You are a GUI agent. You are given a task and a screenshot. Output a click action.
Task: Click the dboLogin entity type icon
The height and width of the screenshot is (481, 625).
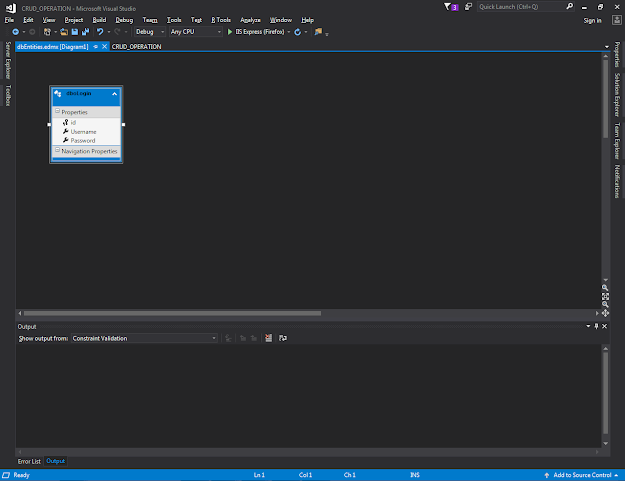tap(58, 94)
